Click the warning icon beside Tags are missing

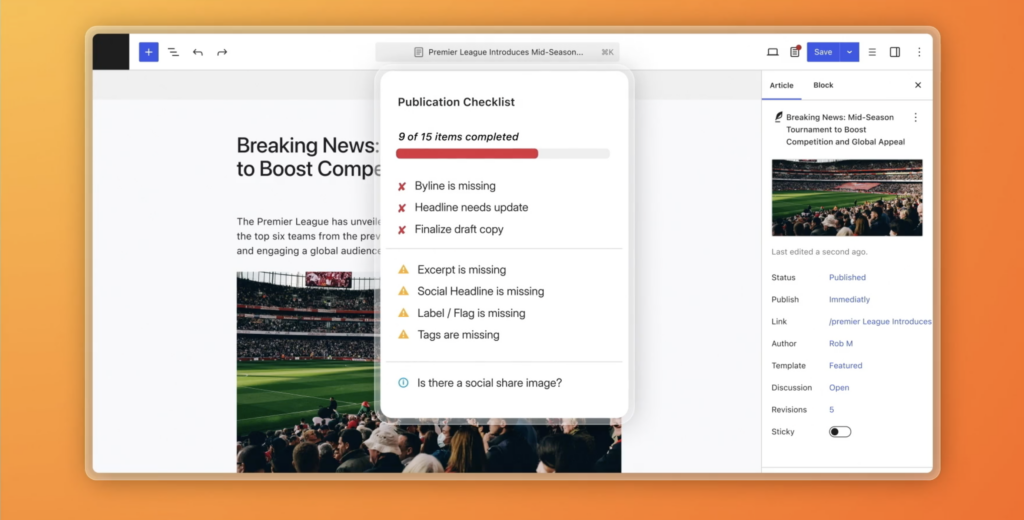point(404,334)
